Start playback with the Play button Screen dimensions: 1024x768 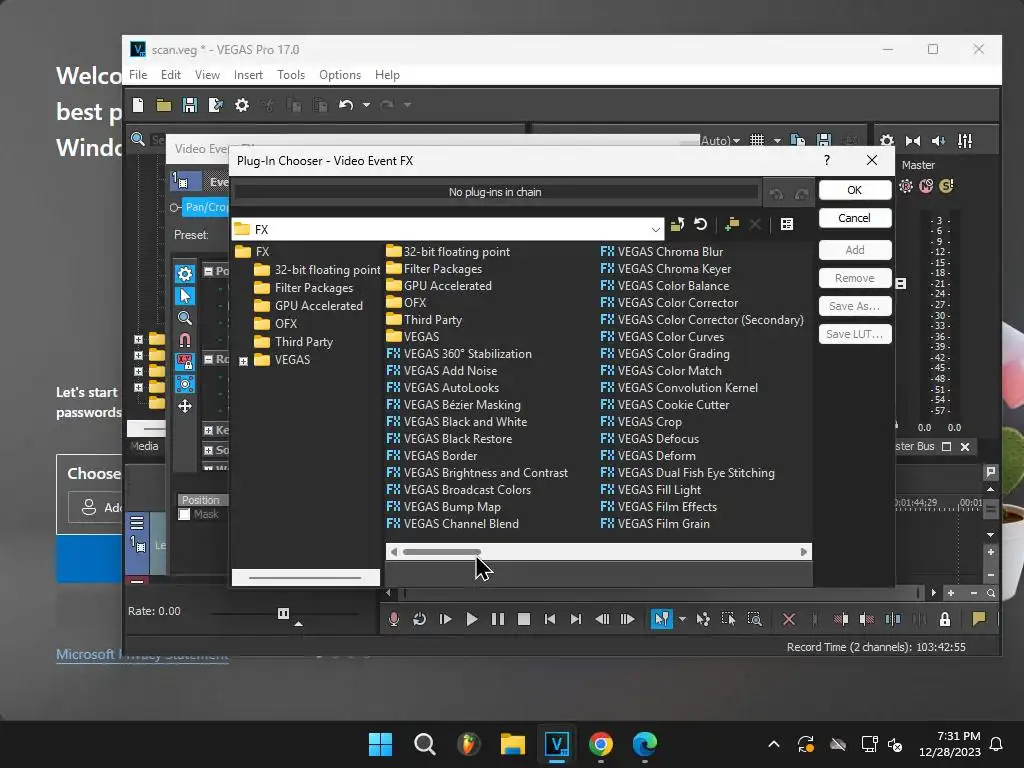(x=472, y=619)
